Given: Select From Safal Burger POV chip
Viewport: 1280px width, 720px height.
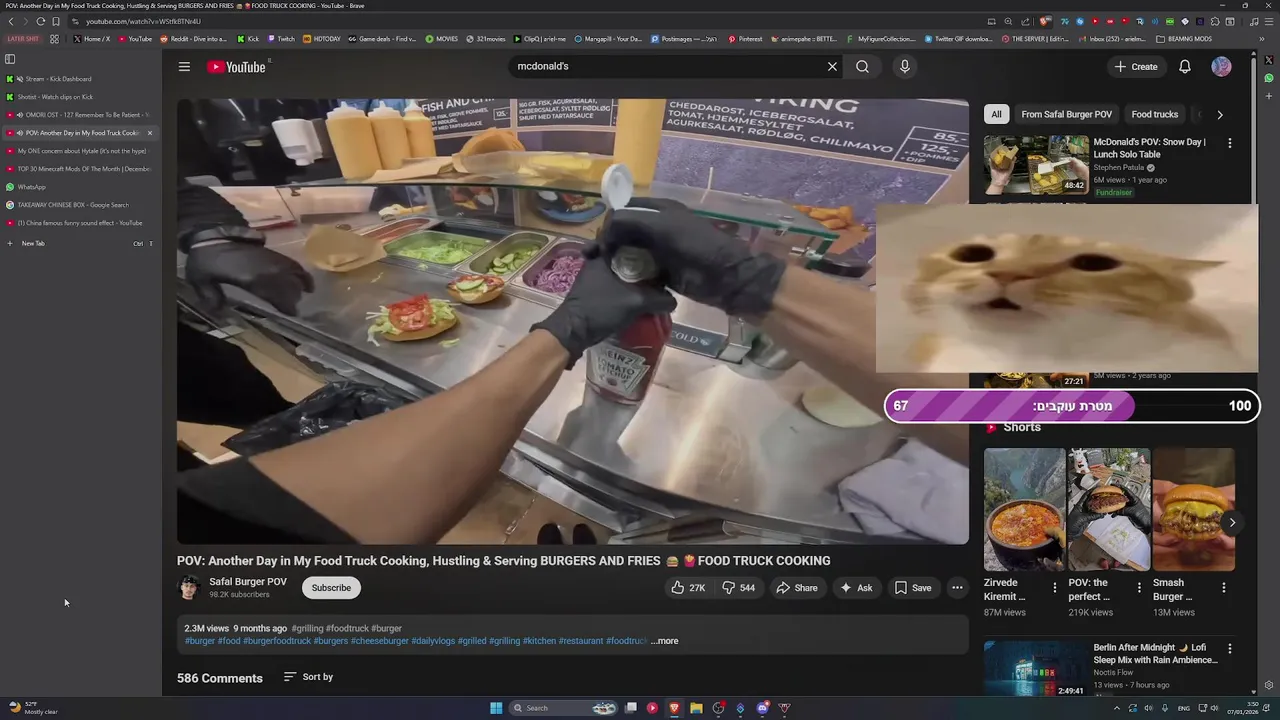Looking at the screenshot, I should click(1066, 114).
